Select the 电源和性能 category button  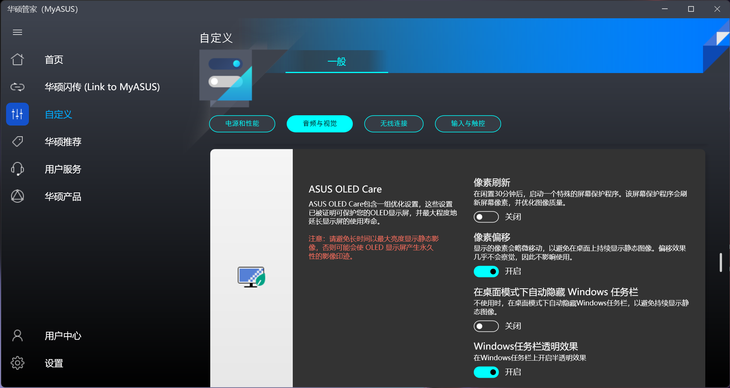242,124
